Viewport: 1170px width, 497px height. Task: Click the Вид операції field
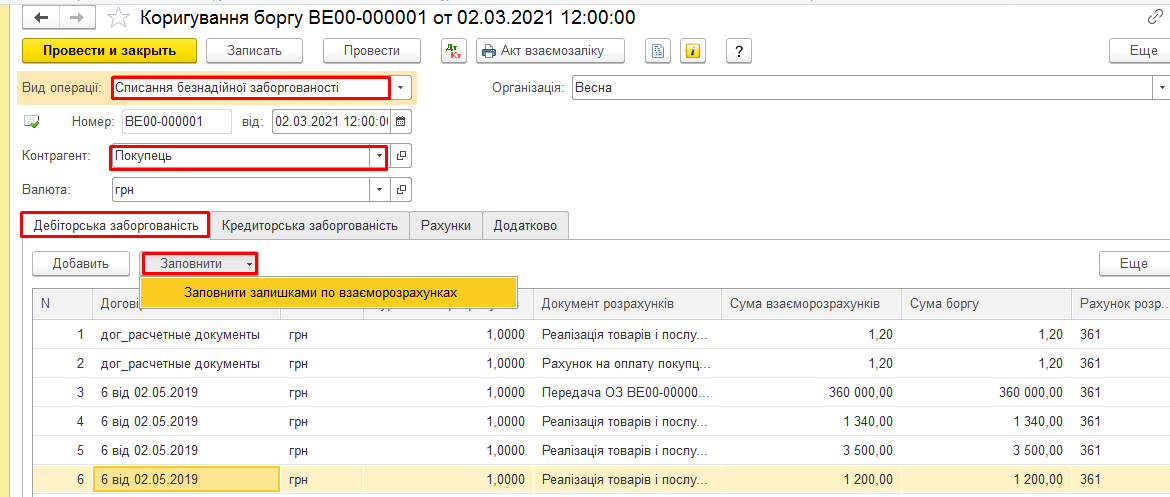251,87
